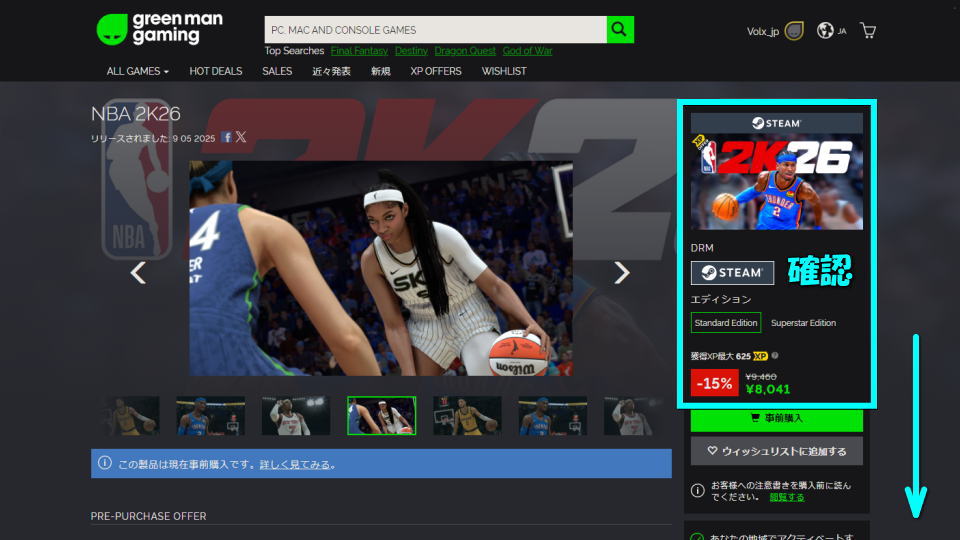The image size is (960, 540).
Task: Click the -15% discount badge
Action: [714, 383]
